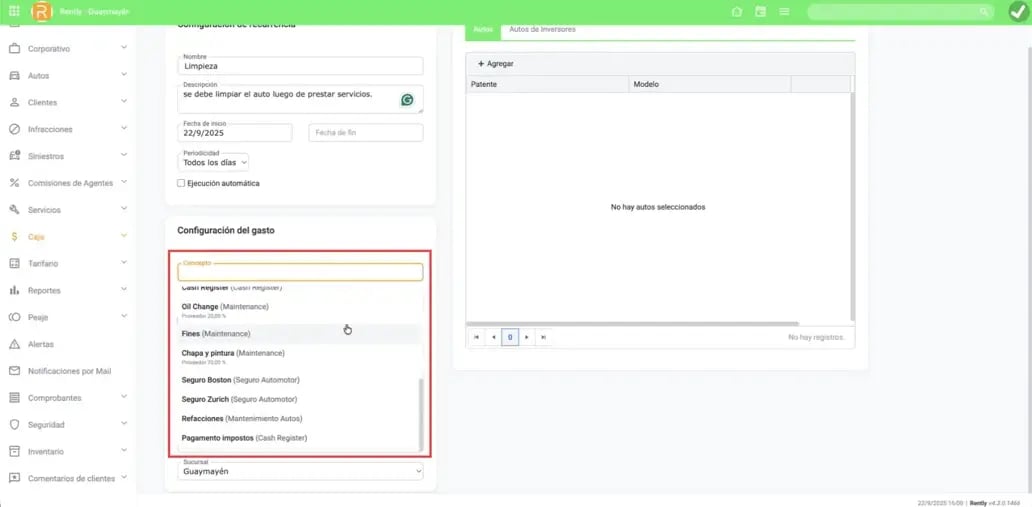Image resolution: width=1032 pixels, height=507 pixels.
Task: Click the Agregar button
Action: [496, 64]
